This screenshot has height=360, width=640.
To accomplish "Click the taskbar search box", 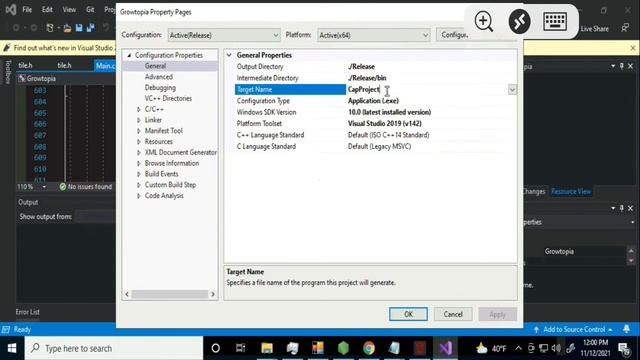I will (x=114, y=348).
